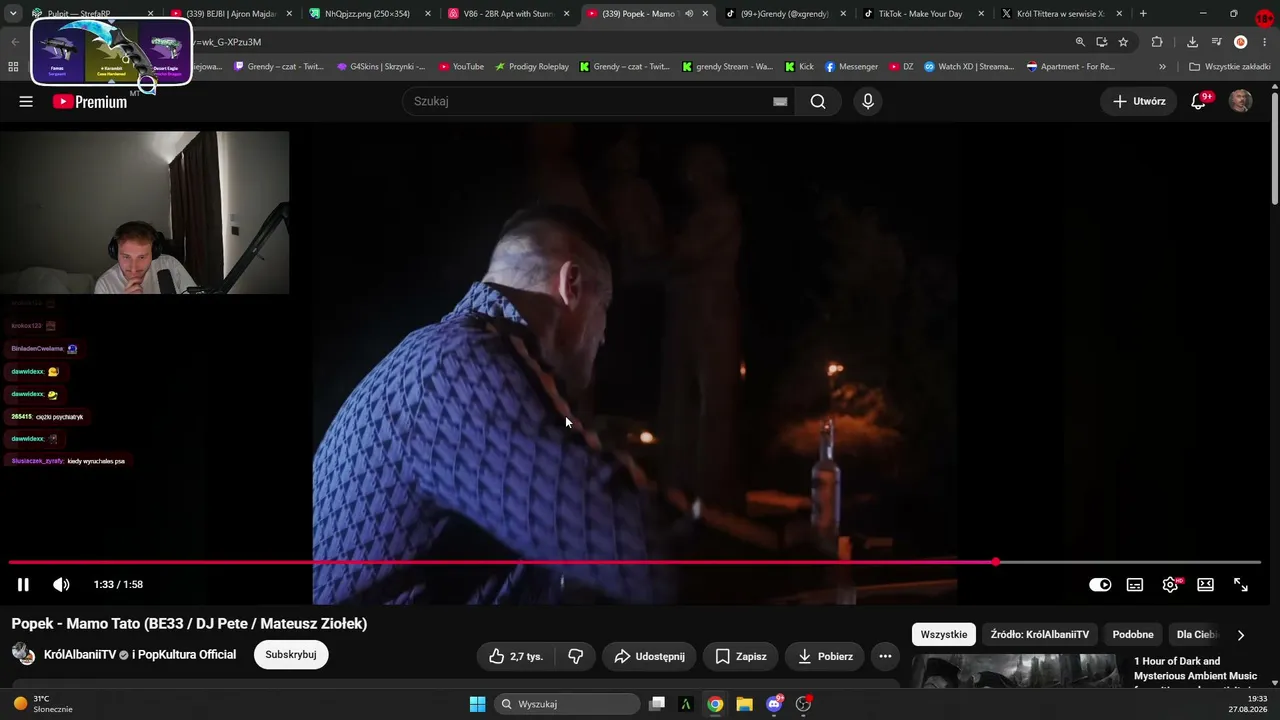This screenshot has height=720, width=1280.
Task: Click the Subskrybuj button
Action: click(291, 655)
